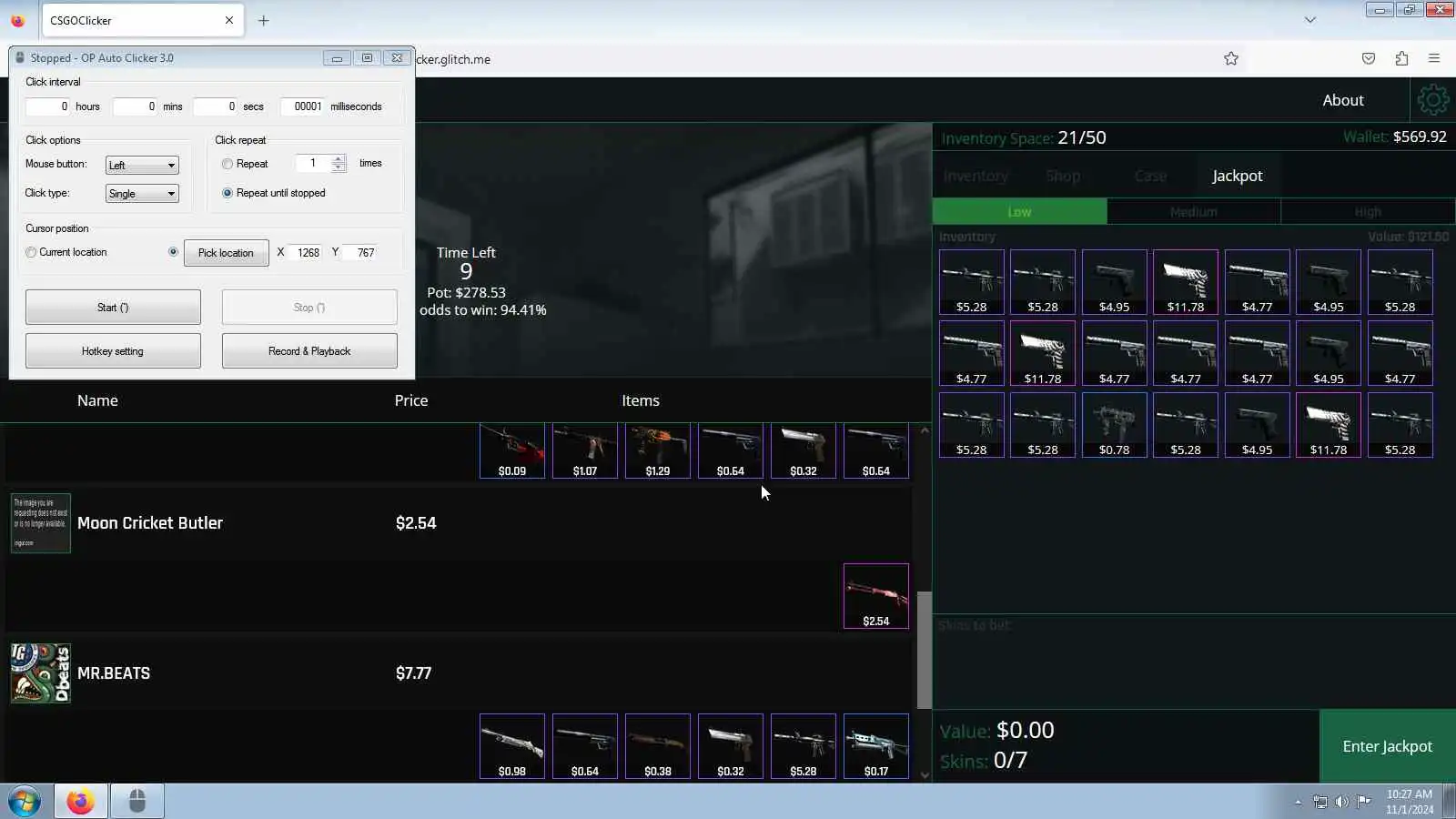1456x819 pixels.
Task: Click the $0.17 skin in MR.BEATS items
Action: (x=876, y=746)
